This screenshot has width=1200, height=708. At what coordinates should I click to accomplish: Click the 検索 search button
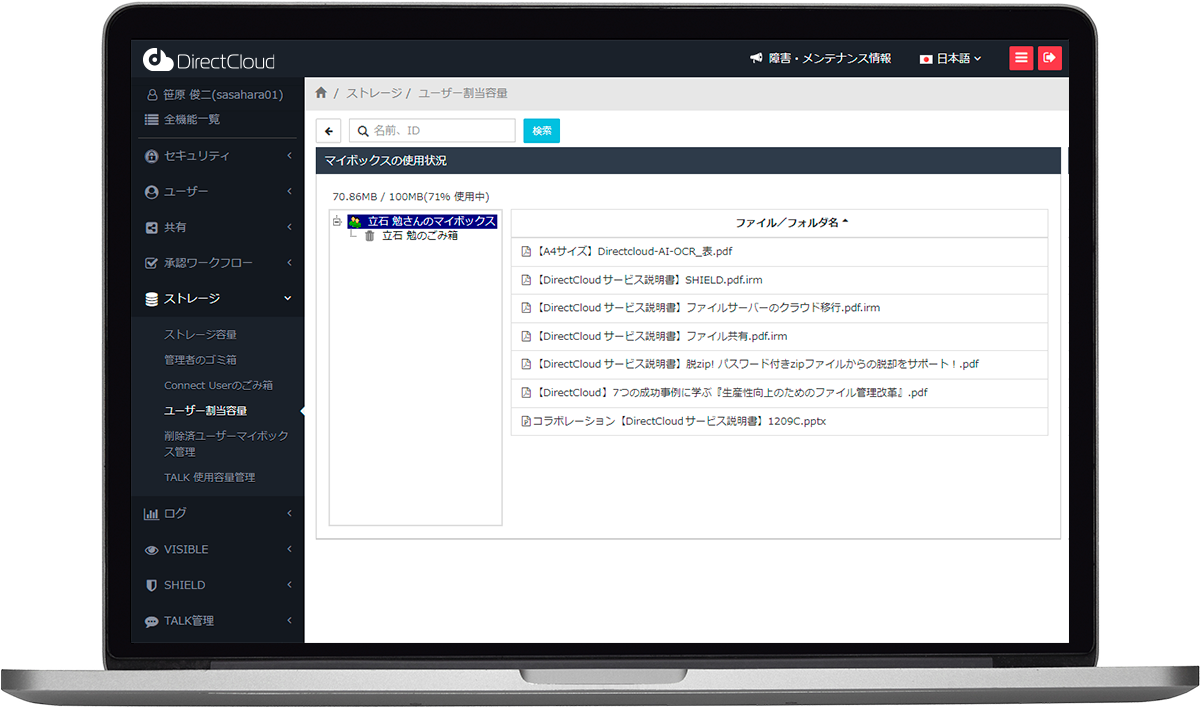click(542, 131)
